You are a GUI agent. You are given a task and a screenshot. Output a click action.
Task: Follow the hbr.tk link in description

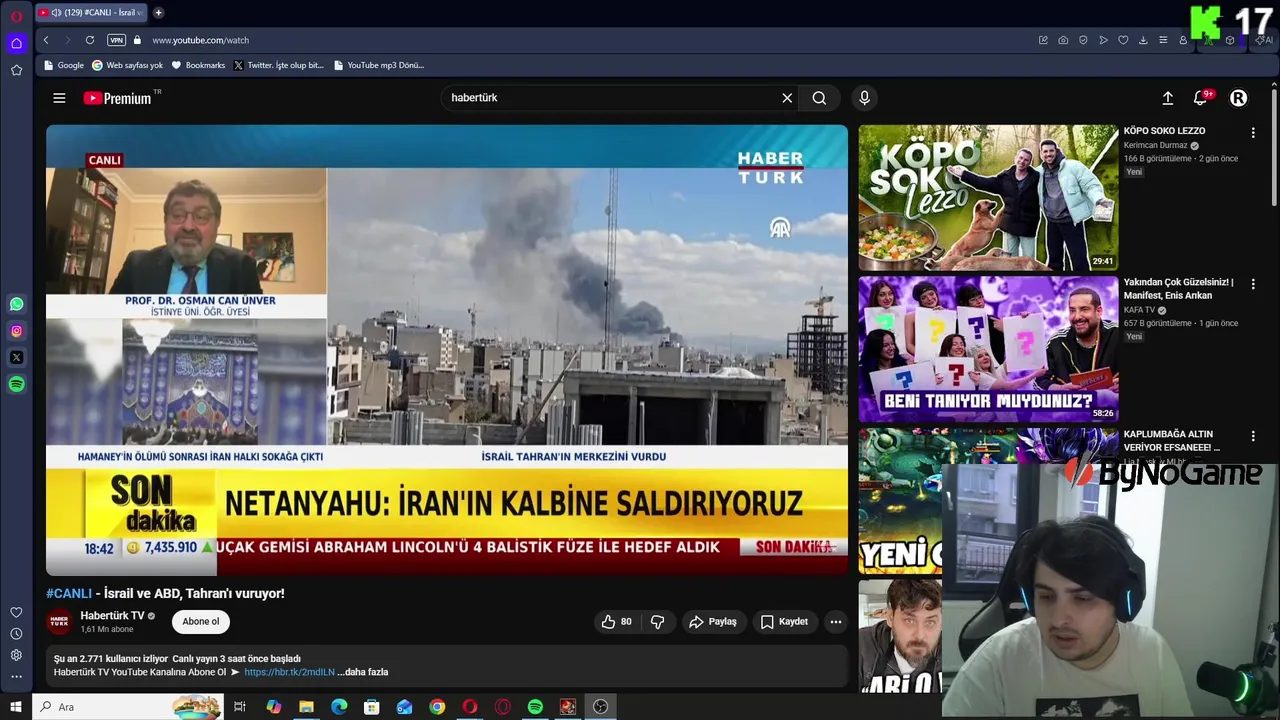tap(289, 672)
